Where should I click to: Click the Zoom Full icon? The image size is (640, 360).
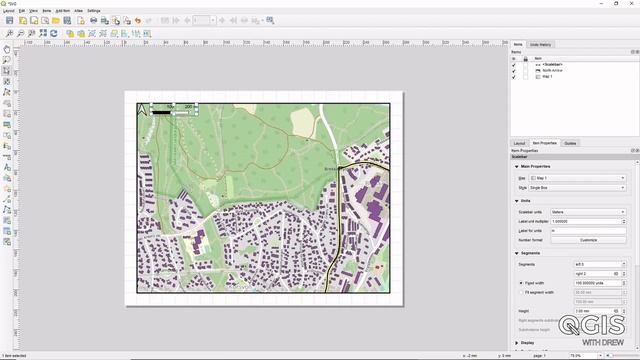(x=43, y=33)
